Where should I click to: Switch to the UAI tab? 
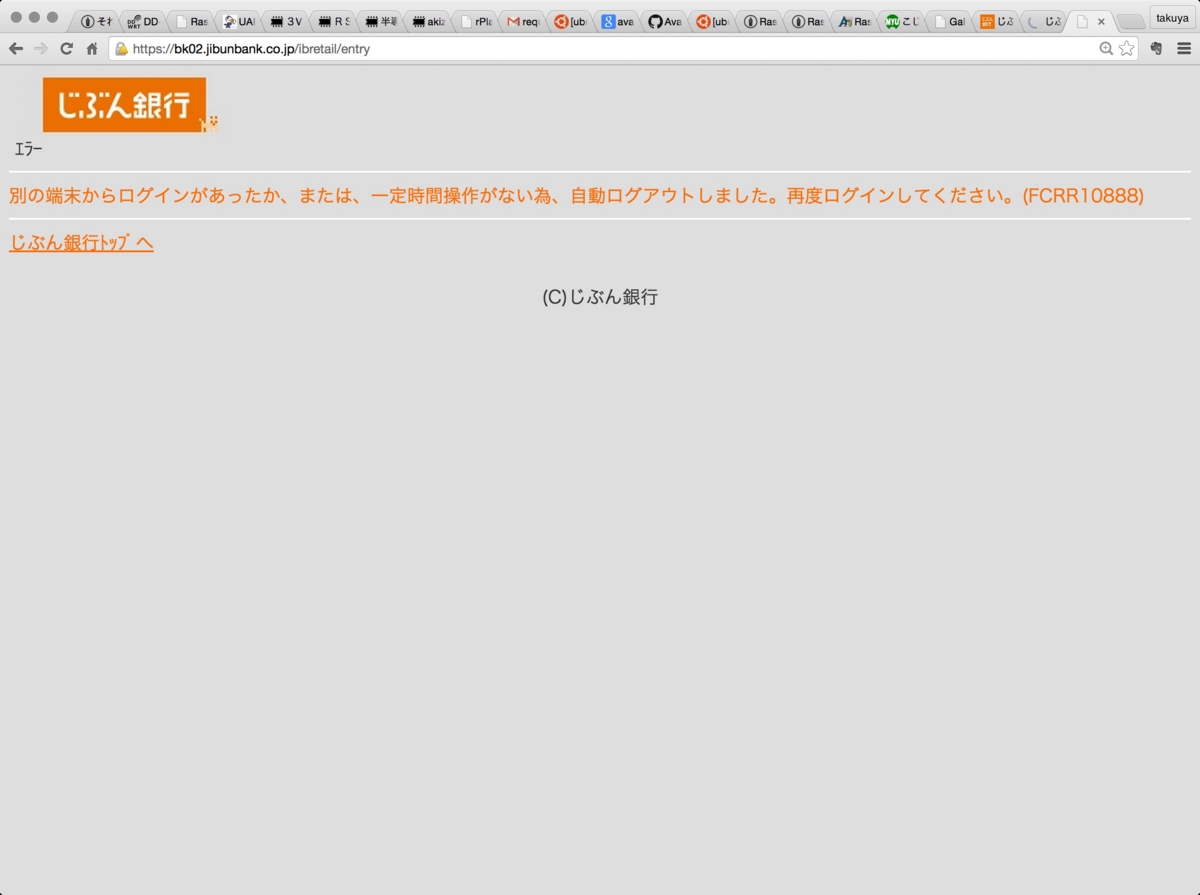point(239,21)
